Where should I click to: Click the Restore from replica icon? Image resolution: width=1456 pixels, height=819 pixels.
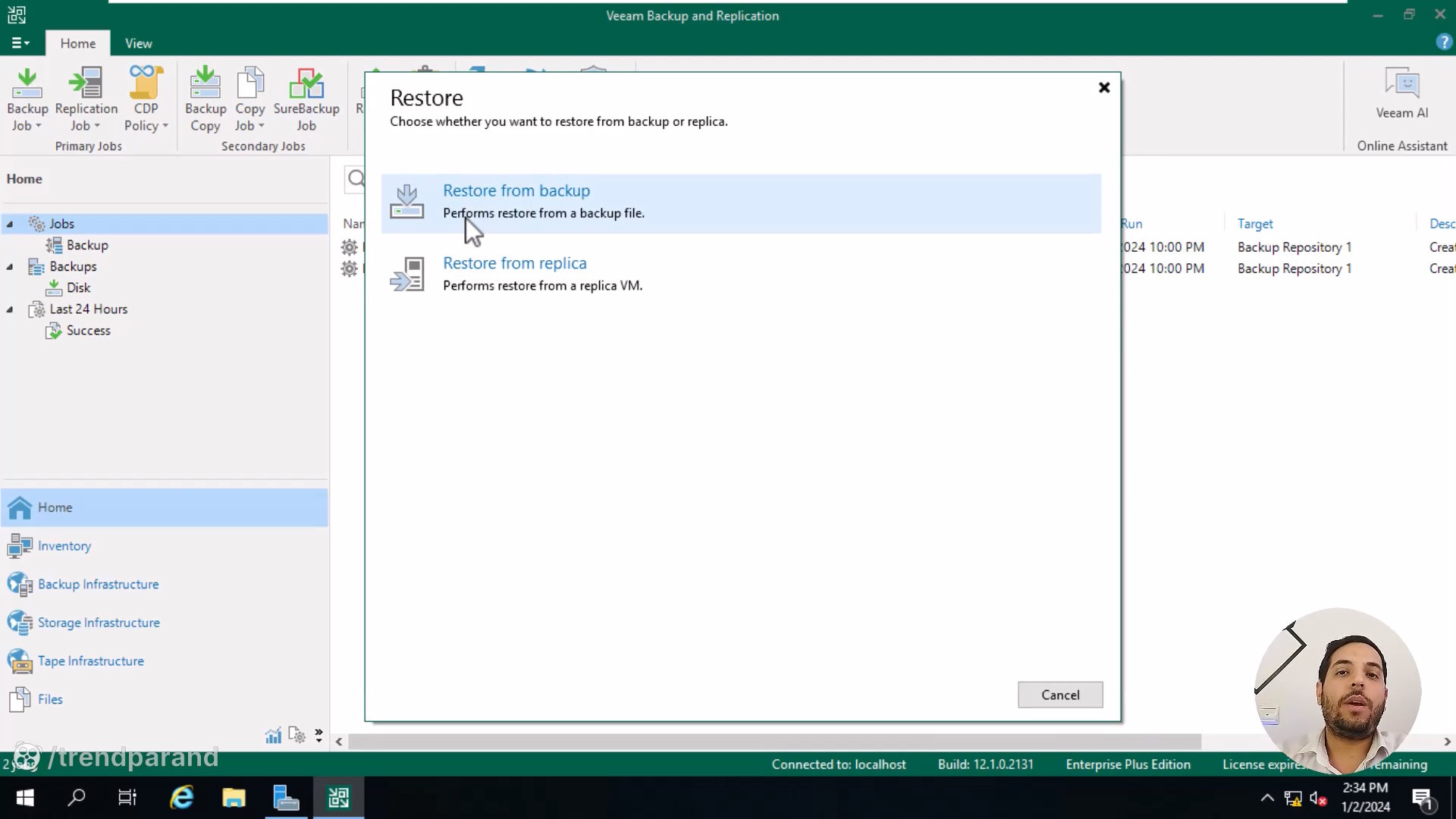pos(407,274)
